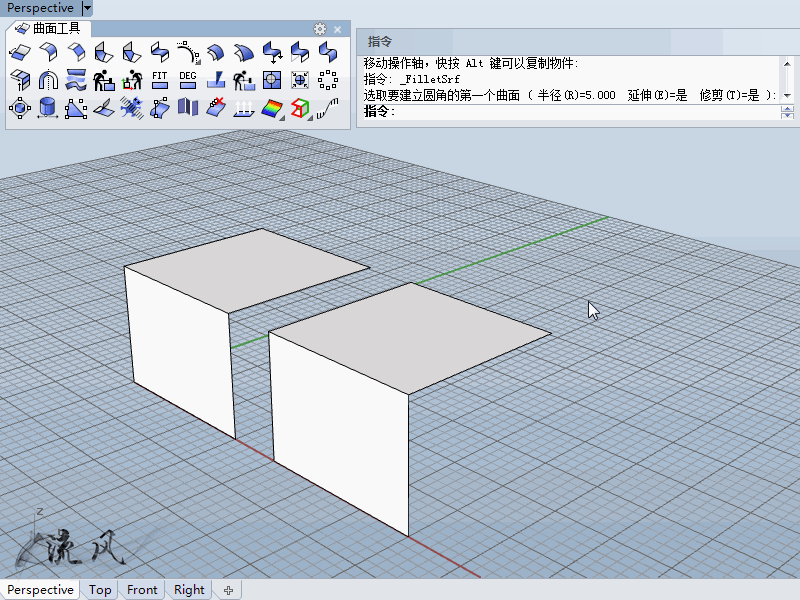Select the Variable radius fillet surface tool
This screenshot has height=600, width=800.
coord(104,52)
